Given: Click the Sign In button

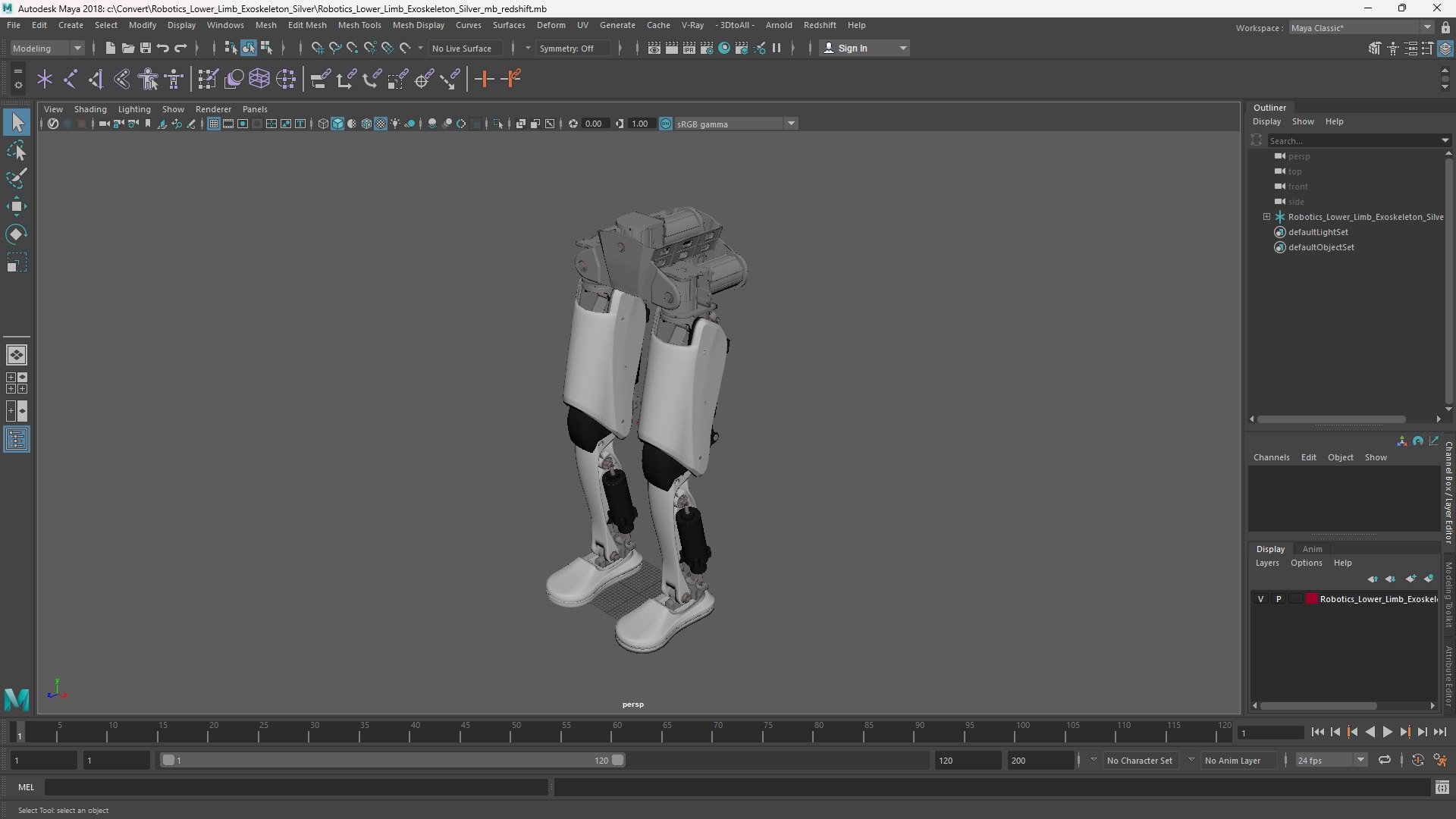Looking at the screenshot, I should [864, 48].
